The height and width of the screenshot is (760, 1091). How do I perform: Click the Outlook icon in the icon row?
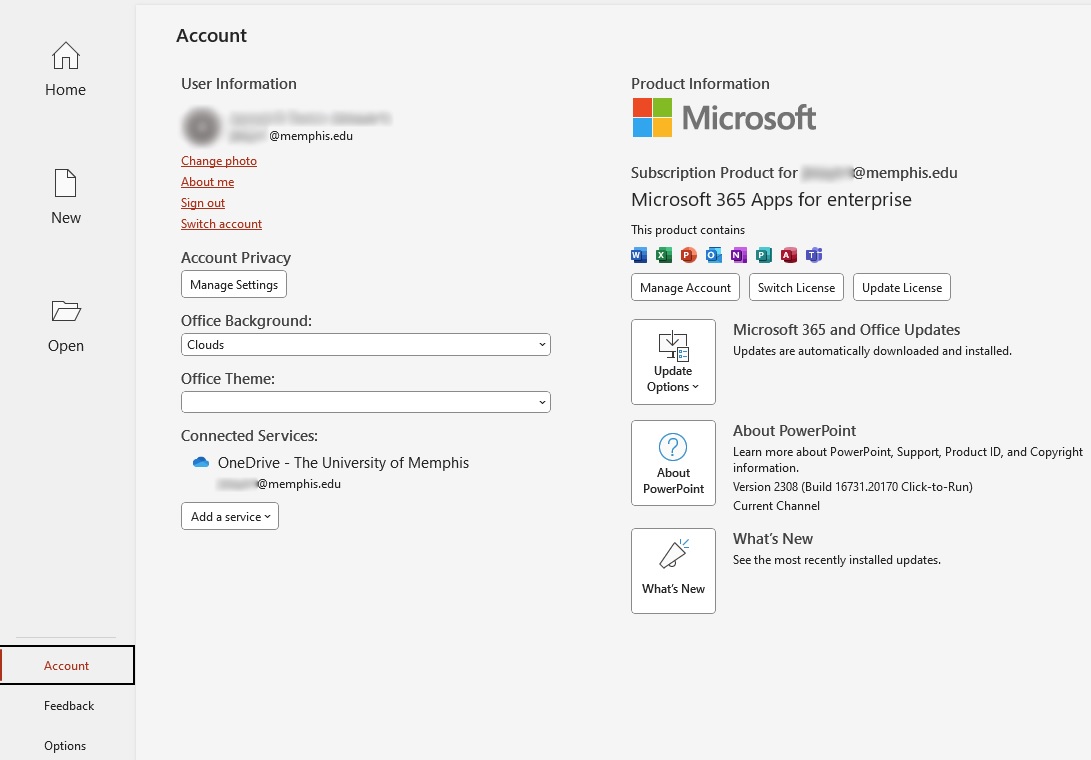713,255
